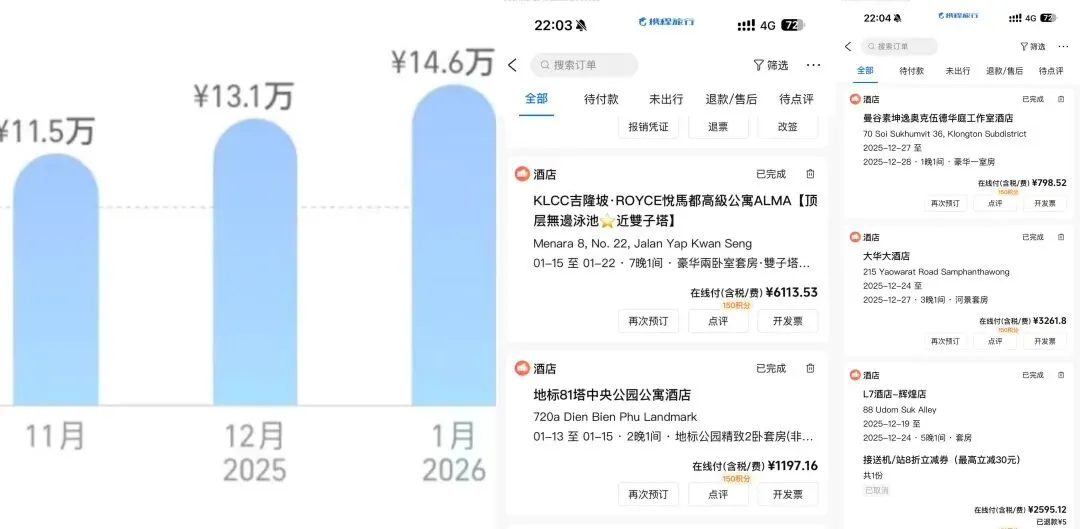Tap the 携程旅行 logo in the 22:03 screen
Screen dimensions: 1080x529
tap(666, 21)
